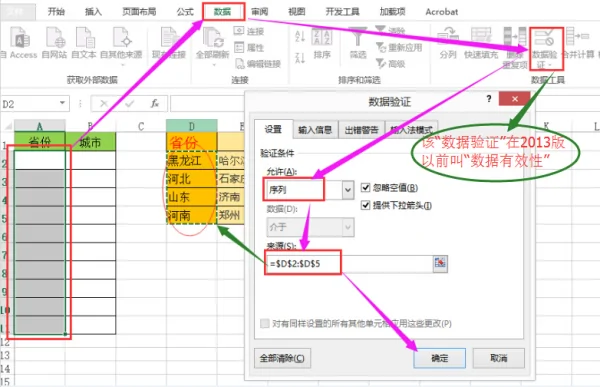
Task: Click the 数据验证 data validation icon
Action: [x=544, y=38]
